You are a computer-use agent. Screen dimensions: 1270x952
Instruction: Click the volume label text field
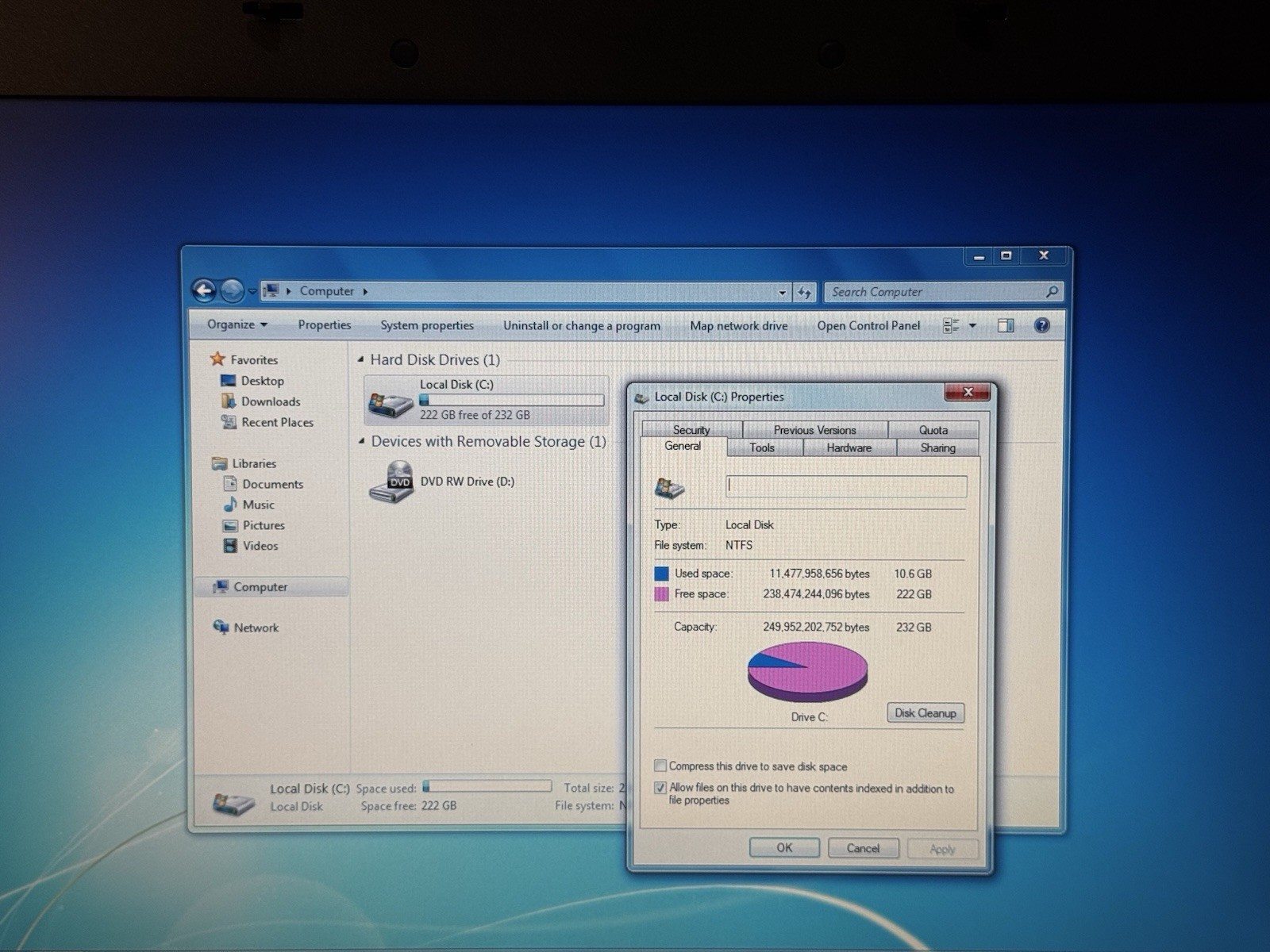pos(846,486)
